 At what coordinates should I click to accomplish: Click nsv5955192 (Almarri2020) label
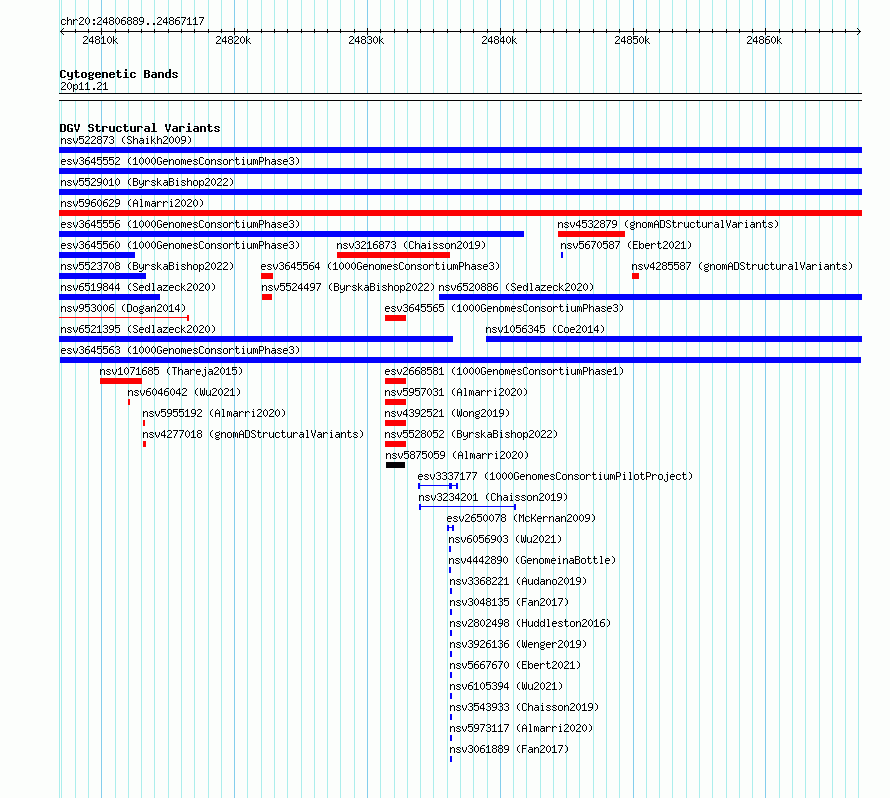(214, 413)
